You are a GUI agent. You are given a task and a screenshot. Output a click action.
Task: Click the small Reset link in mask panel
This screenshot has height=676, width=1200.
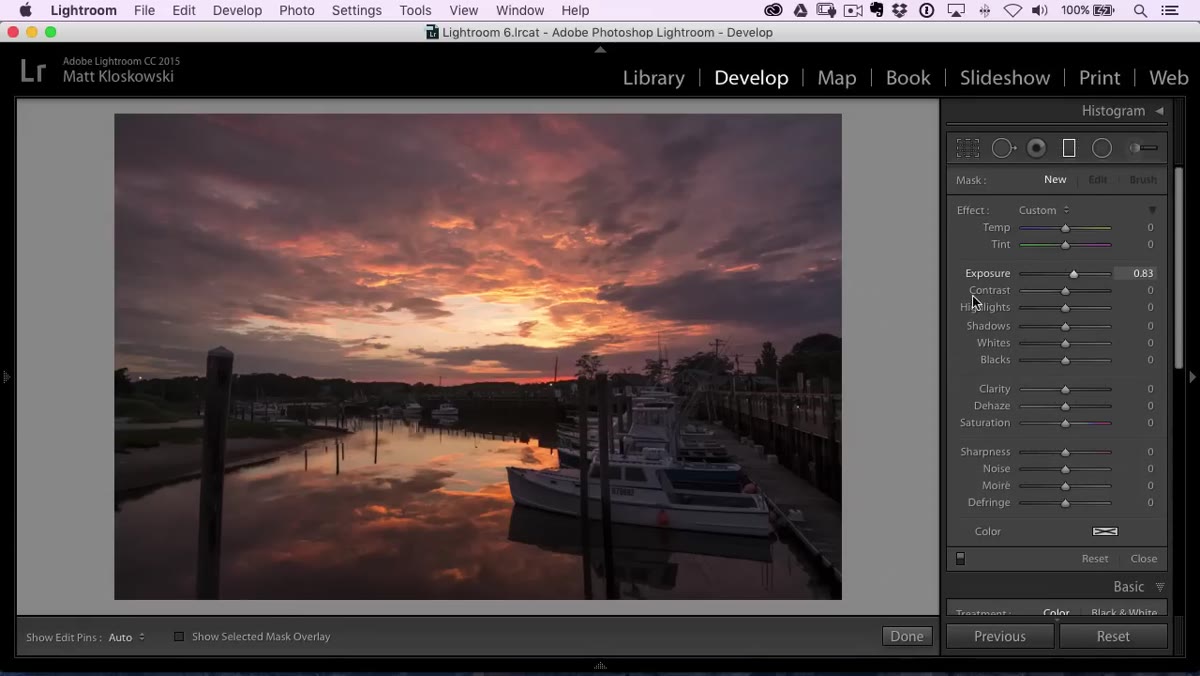pyautogui.click(x=1095, y=559)
